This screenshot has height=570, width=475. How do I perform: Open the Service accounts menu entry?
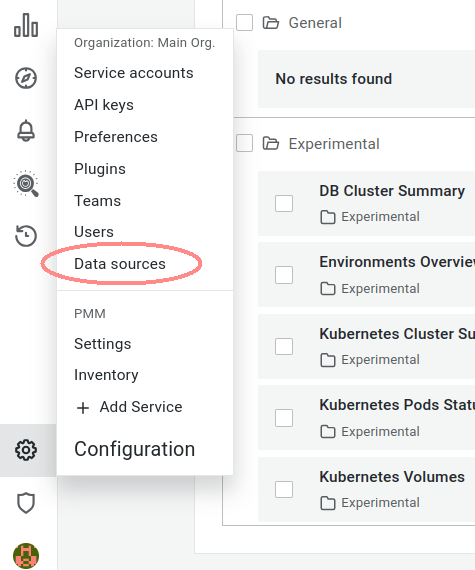click(x=134, y=73)
